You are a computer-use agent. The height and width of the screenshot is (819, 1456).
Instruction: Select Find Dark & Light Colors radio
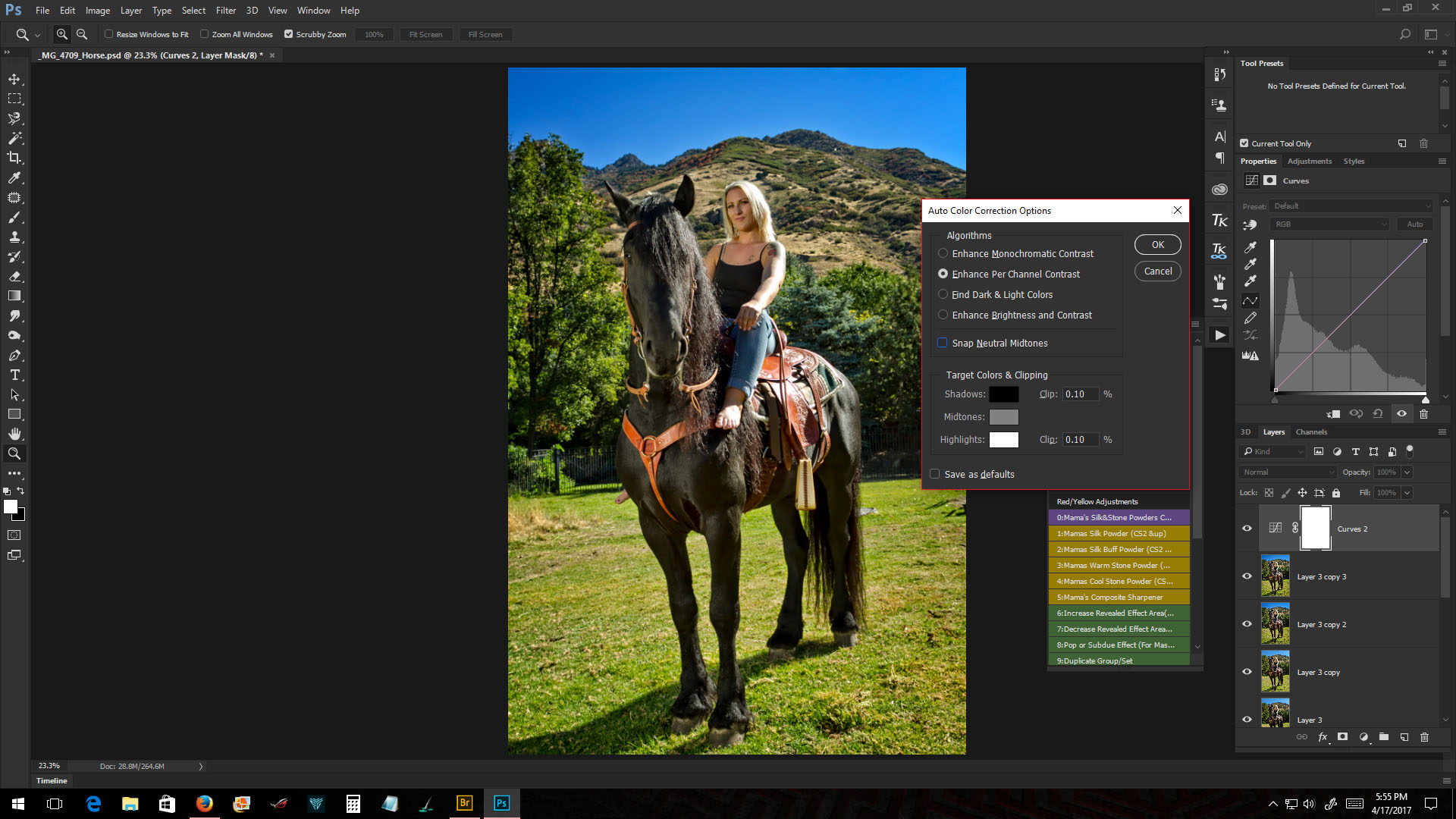tap(943, 294)
